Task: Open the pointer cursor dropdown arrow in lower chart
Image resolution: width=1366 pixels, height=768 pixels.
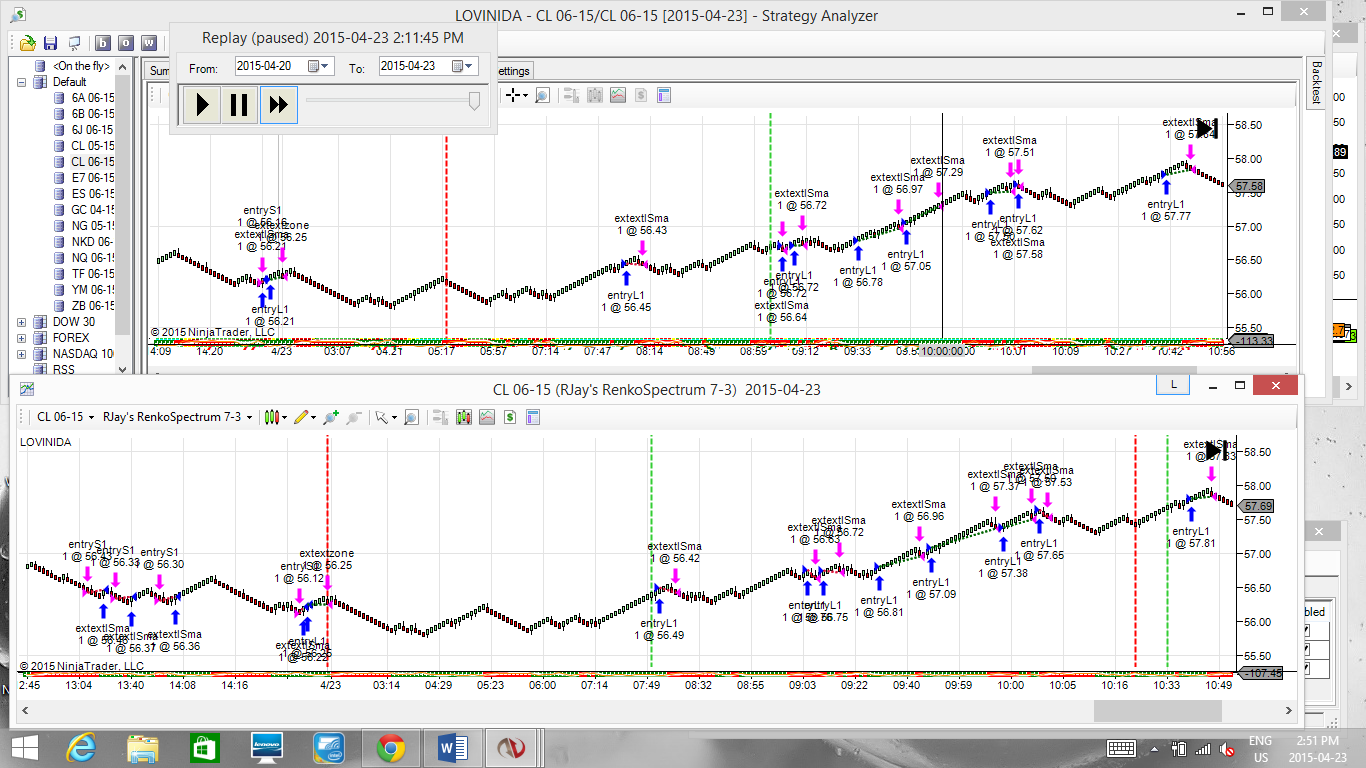Action: (394, 417)
